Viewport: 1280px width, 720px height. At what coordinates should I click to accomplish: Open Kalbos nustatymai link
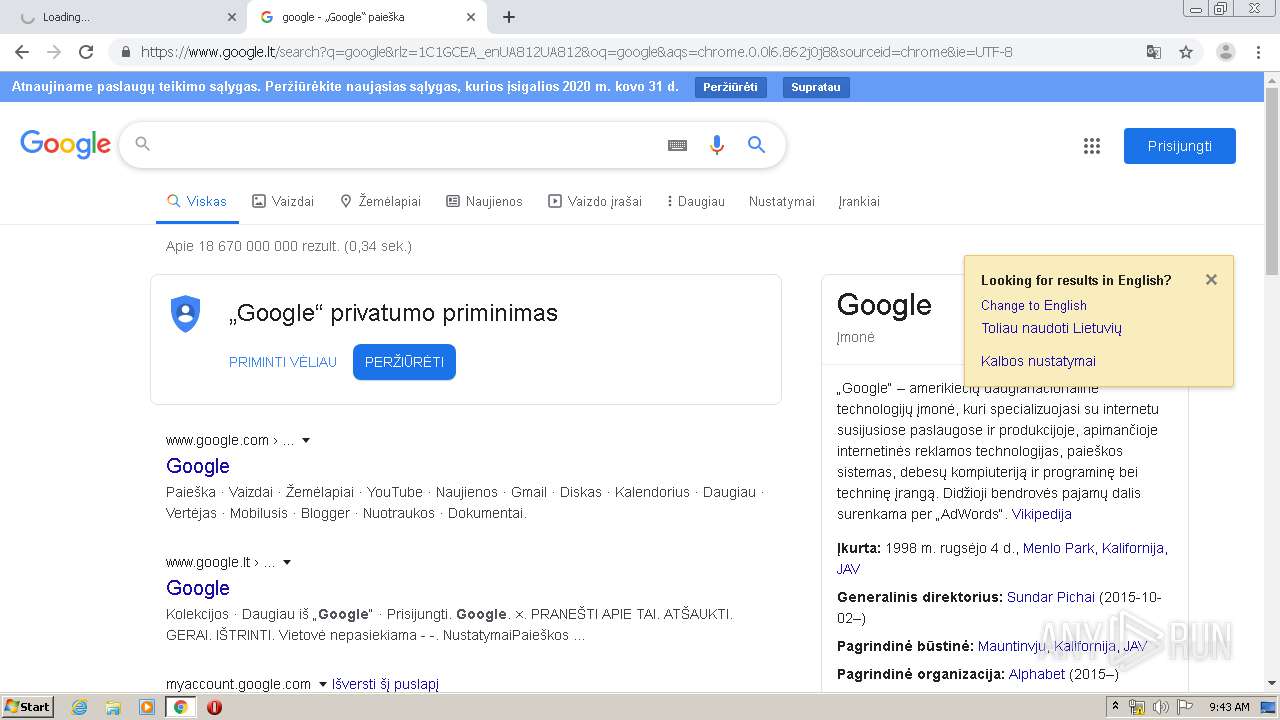pos(1038,361)
